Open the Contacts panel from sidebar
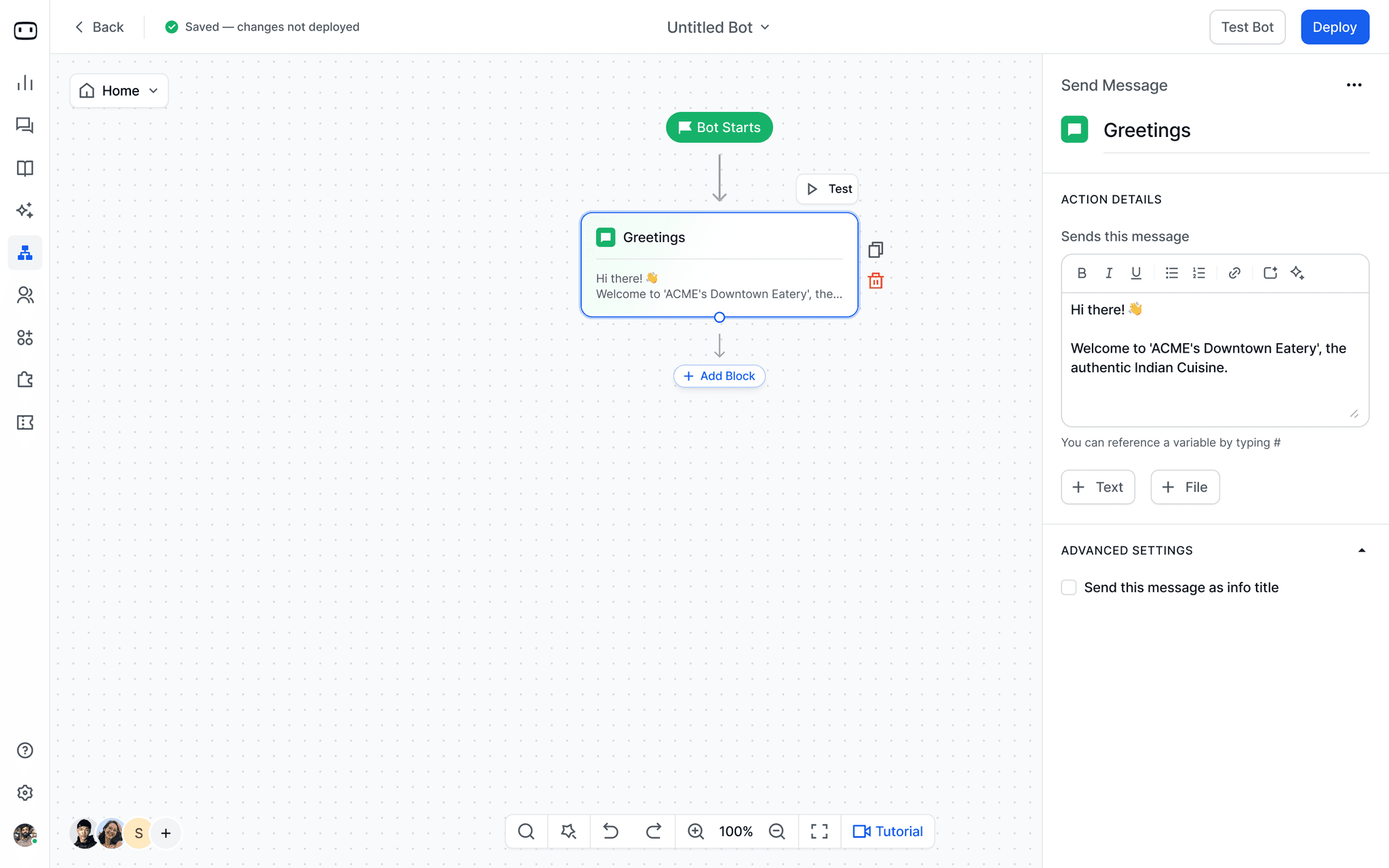This screenshot has width=1389, height=868. tap(24, 295)
